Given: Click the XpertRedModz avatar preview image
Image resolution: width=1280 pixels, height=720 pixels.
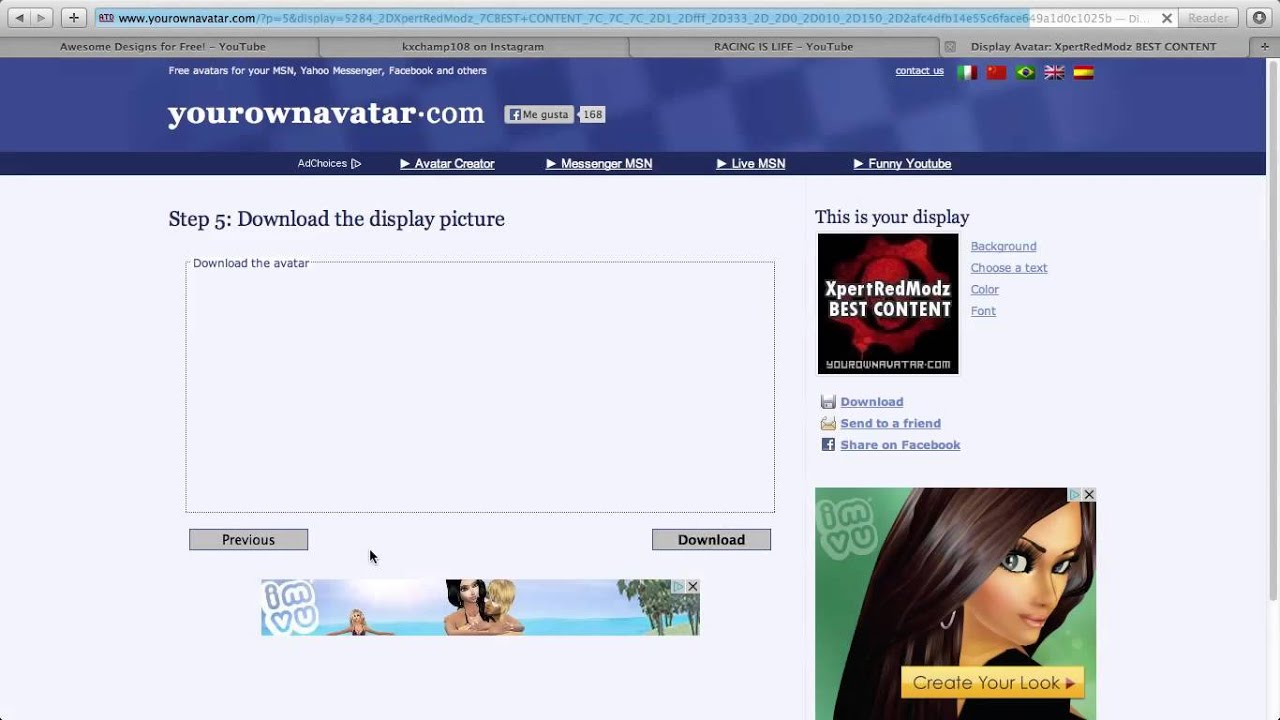Looking at the screenshot, I should [888, 304].
